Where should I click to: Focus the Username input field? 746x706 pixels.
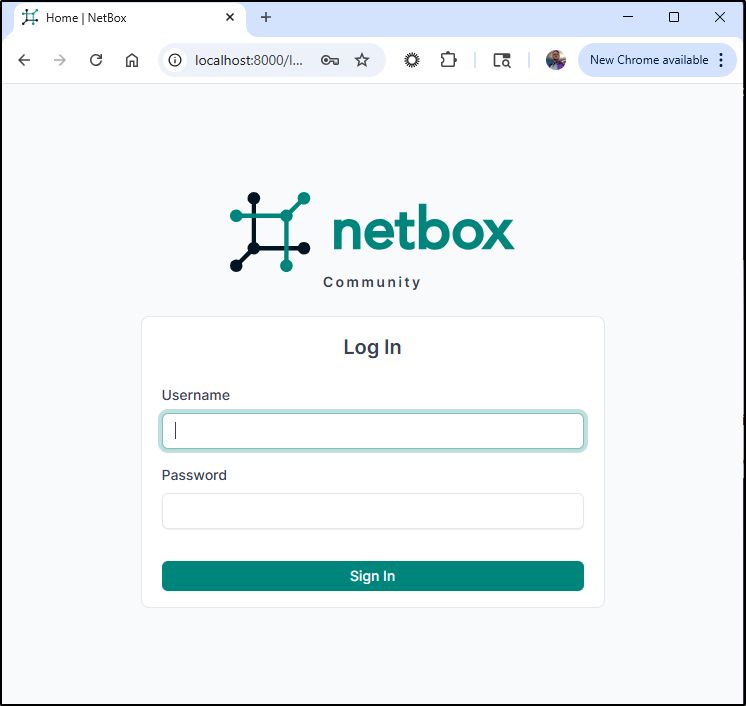373,431
